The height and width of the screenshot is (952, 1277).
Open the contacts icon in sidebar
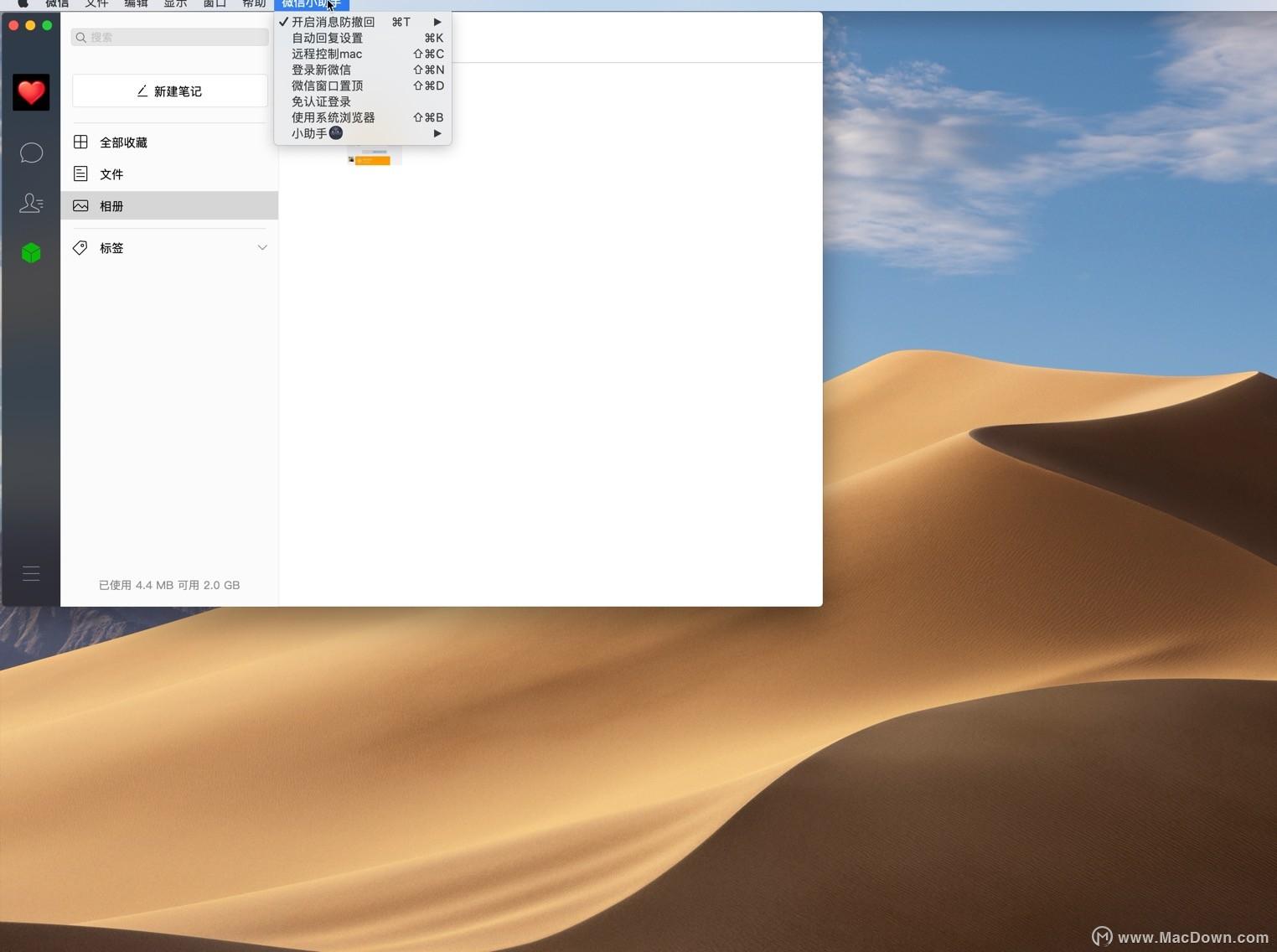pyautogui.click(x=31, y=203)
